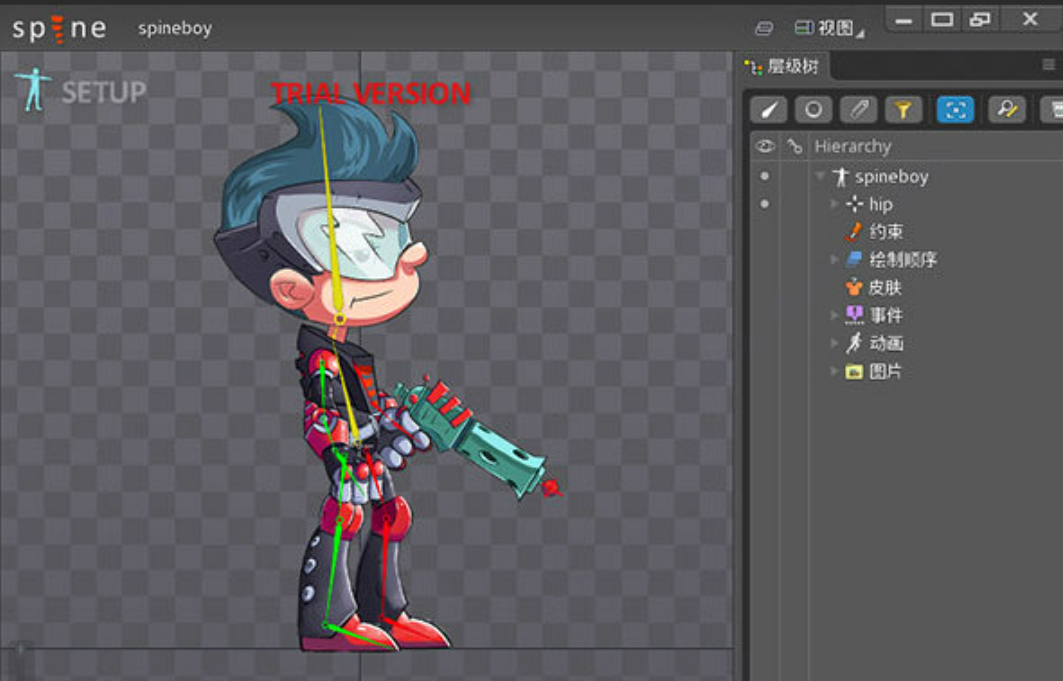Toggle the bones filter button in tree toolbar
1063x681 pixels.
click(769, 110)
